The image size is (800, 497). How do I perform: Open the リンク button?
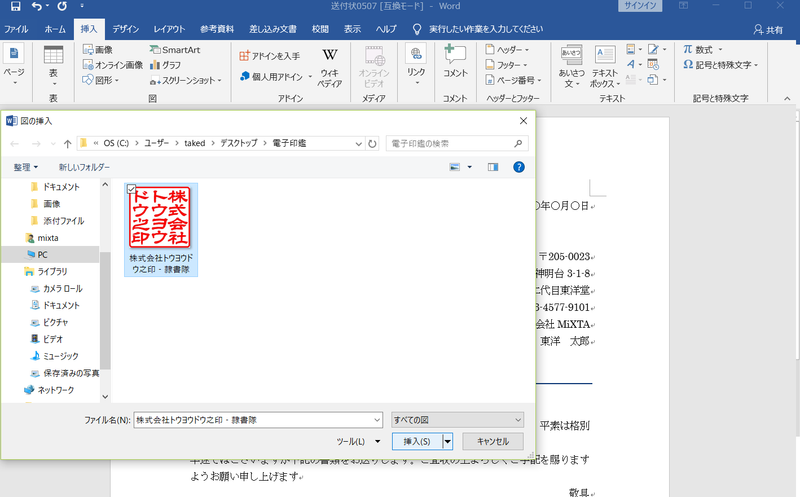click(x=416, y=65)
